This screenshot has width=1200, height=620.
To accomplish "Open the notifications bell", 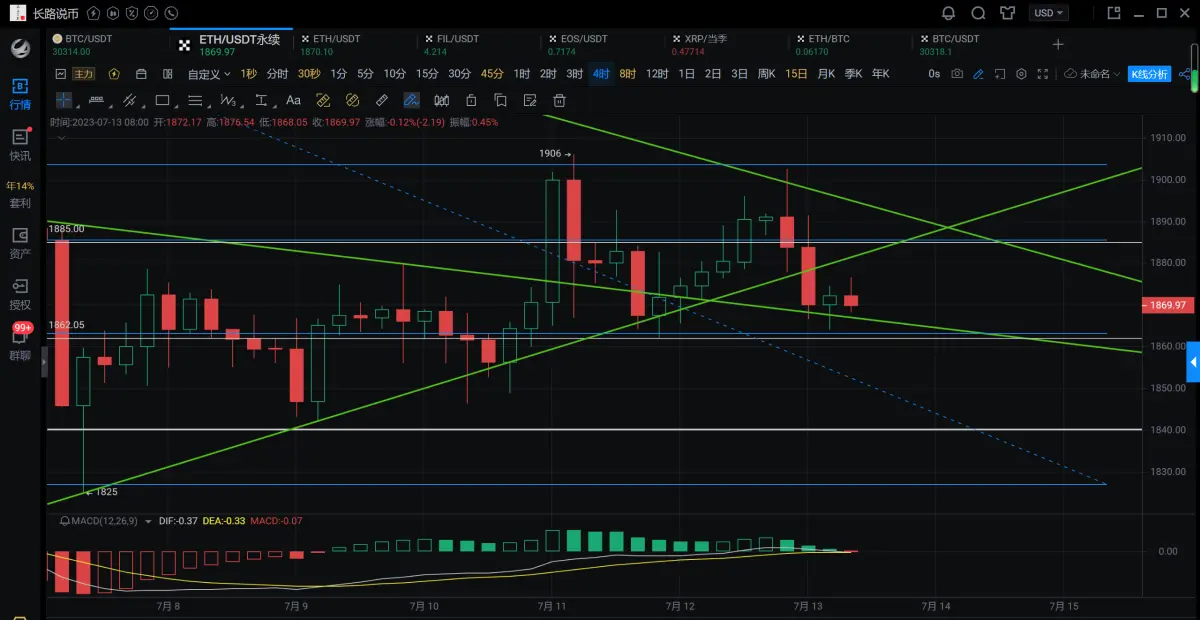I will coord(949,13).
